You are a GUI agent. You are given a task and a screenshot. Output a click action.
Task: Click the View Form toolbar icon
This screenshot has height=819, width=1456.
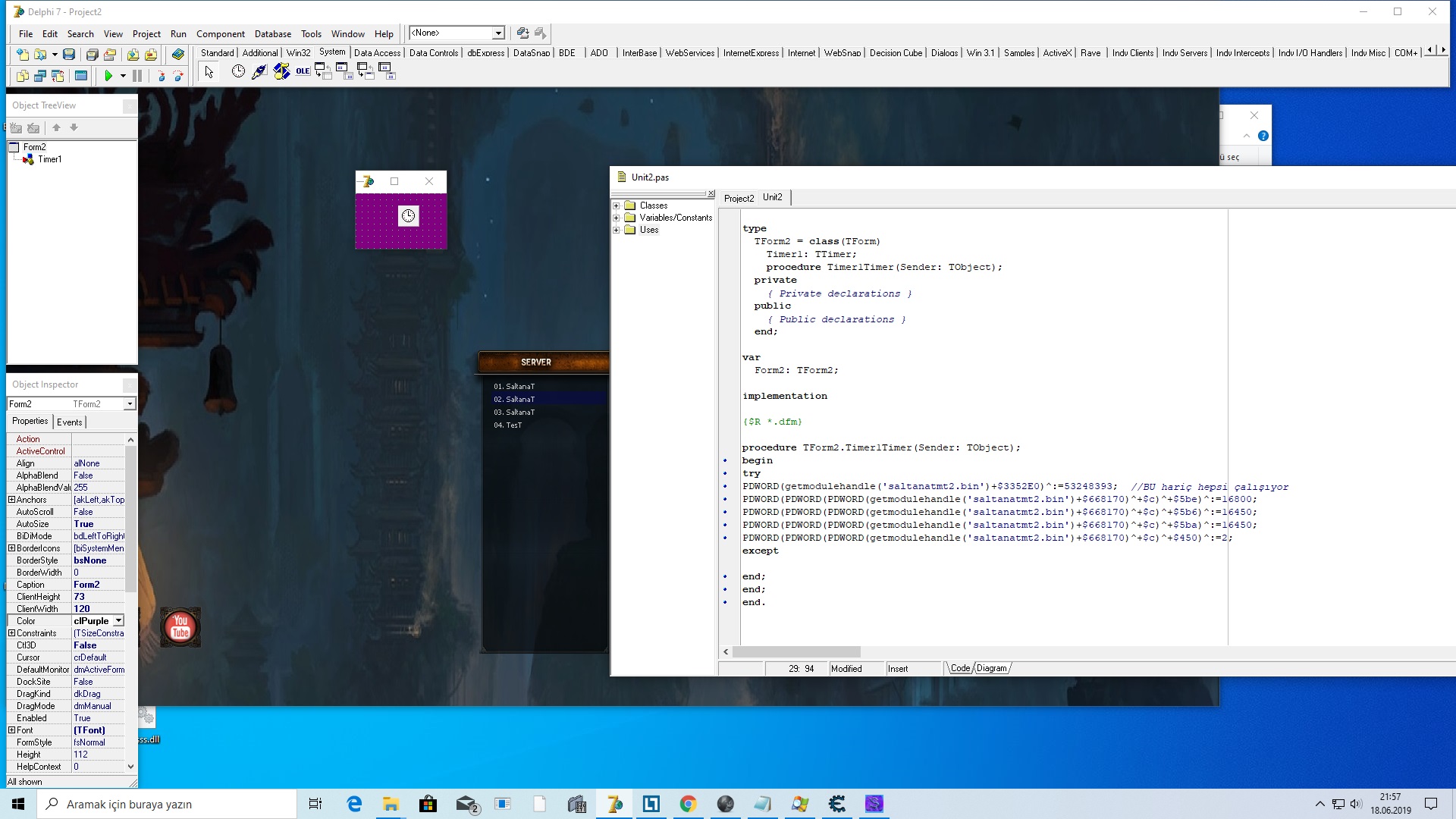pyautogui.click(x=40, y=76)
